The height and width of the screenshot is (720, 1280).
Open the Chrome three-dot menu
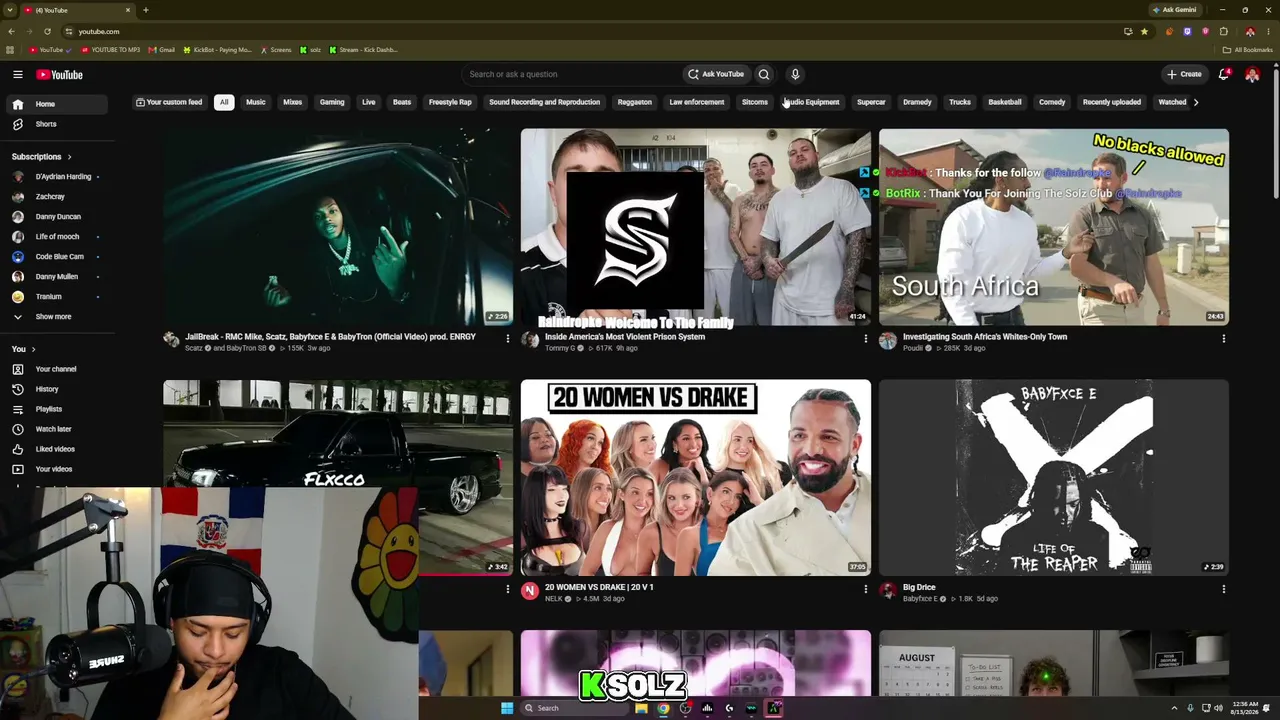(1267, 31)
